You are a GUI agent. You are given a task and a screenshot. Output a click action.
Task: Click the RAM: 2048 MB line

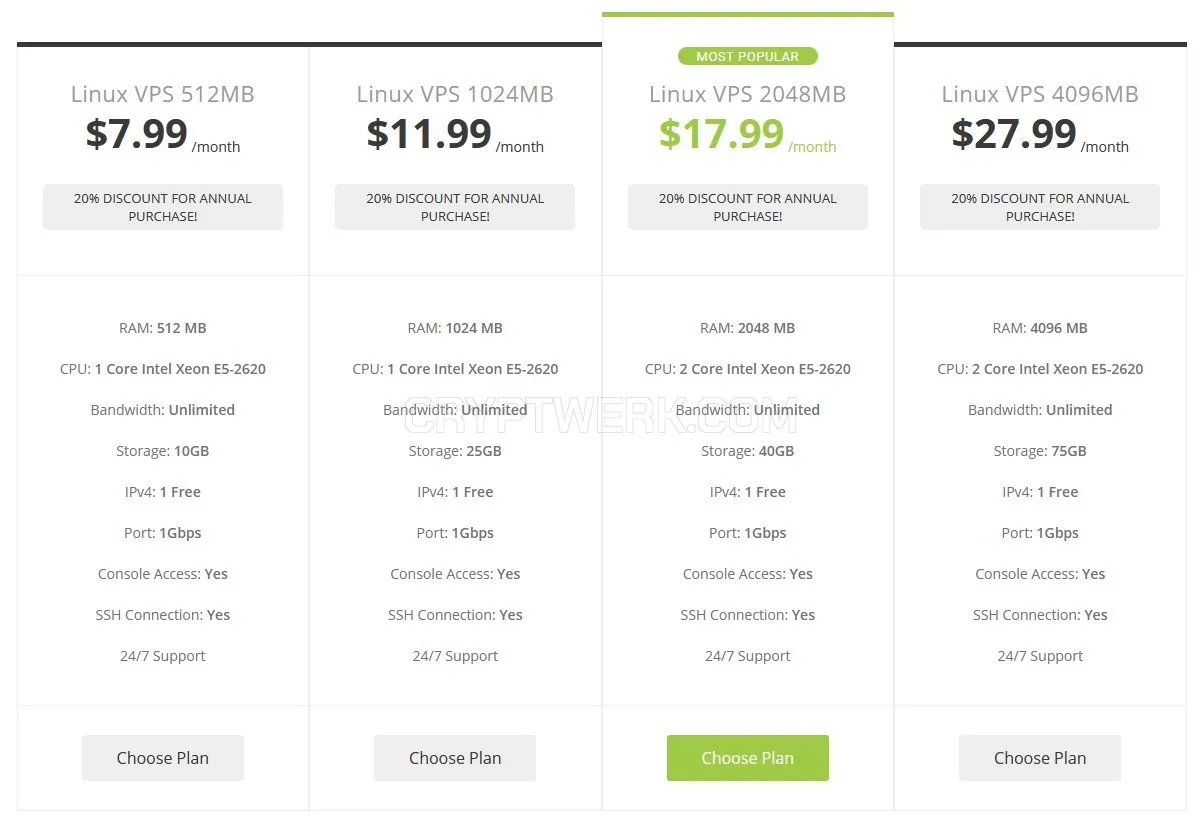click(748, 328)
